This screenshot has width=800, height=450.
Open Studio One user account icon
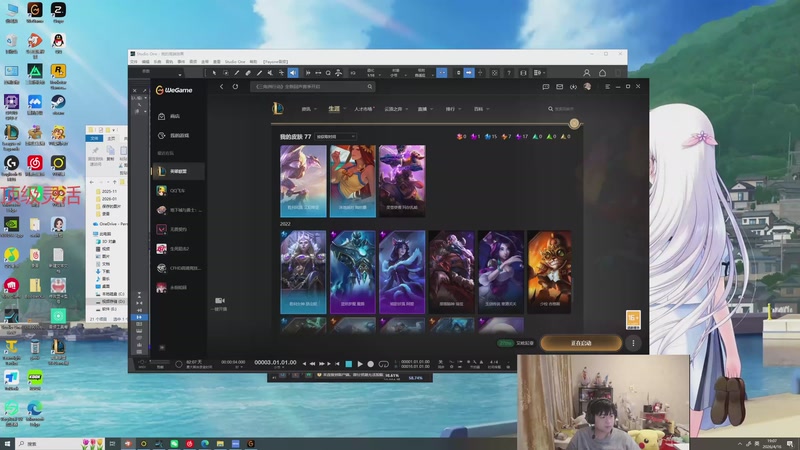587,73
